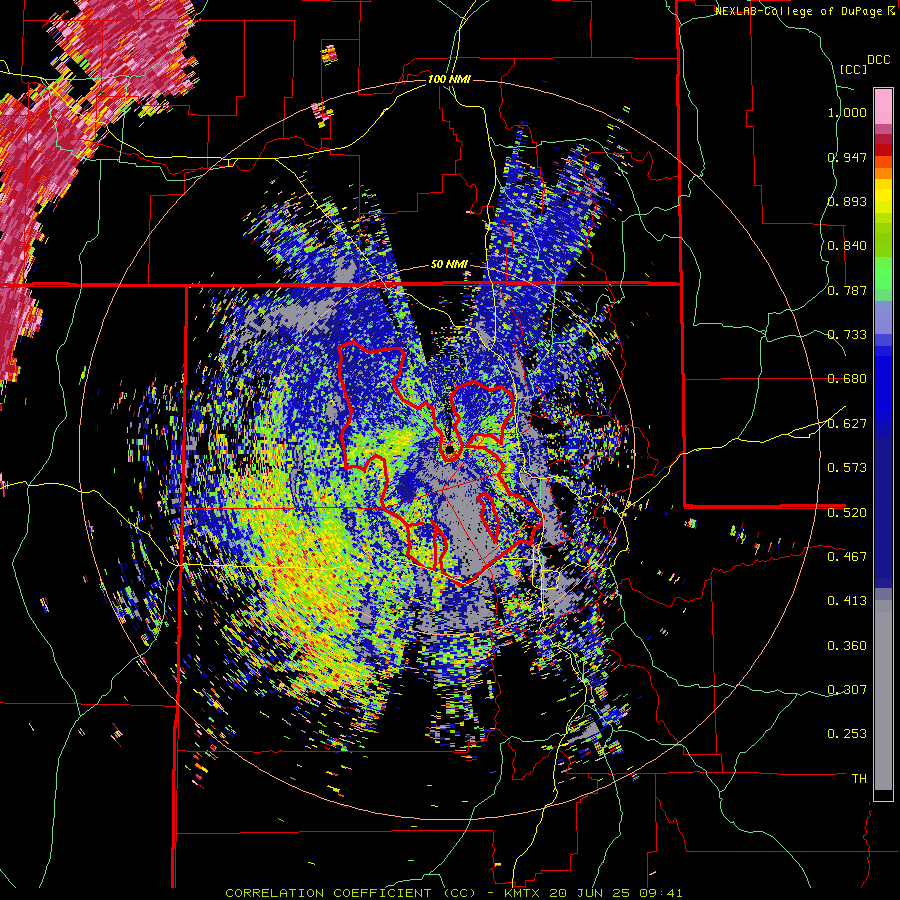The image size is (900, 900).
Task: Click the [CC] legend heading
Action: [x=853, y=69]
